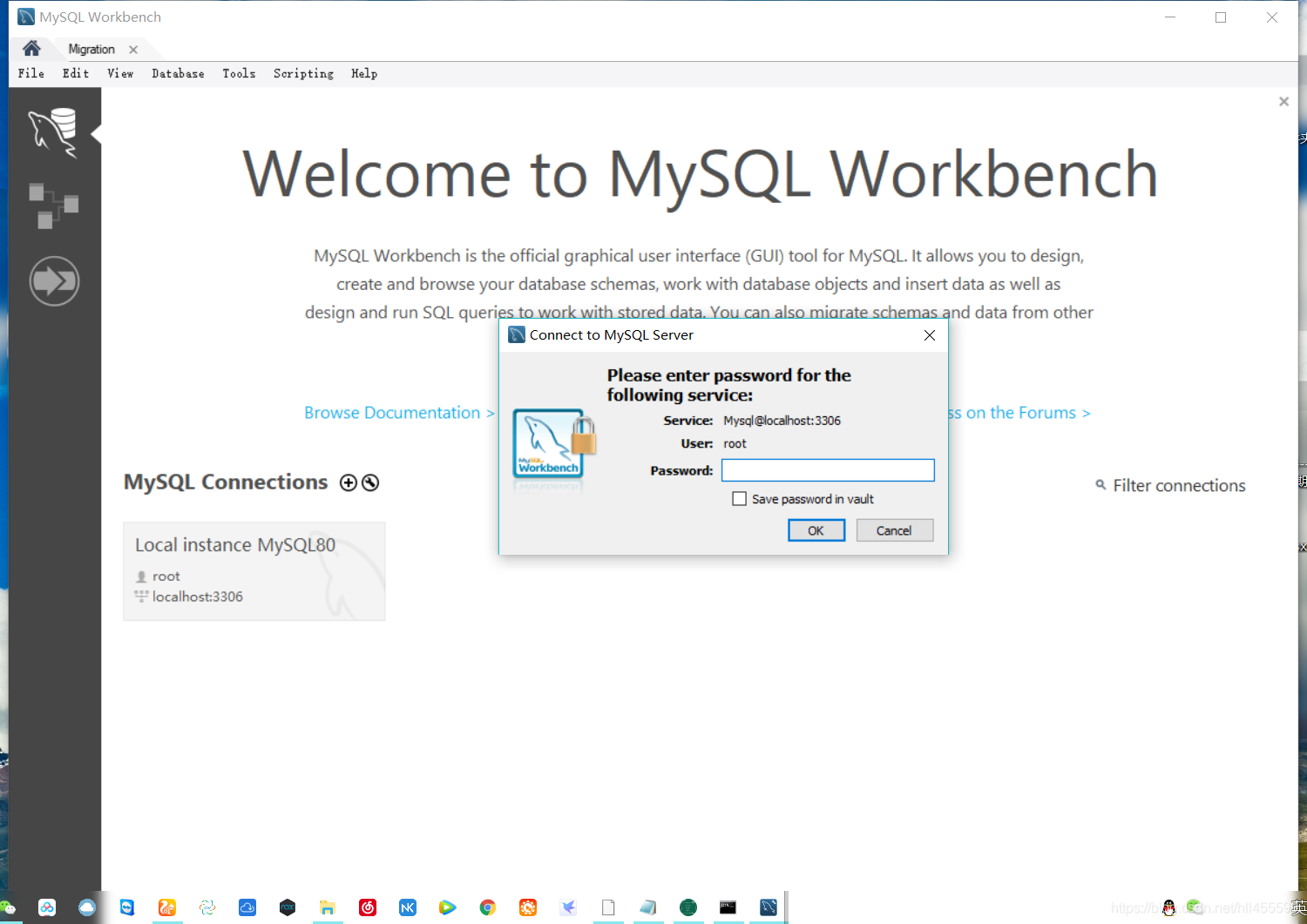The height and width of the screenshot is (924, 1307).
Task: Click the 'Mysql@localhost:3306' service value
Action: point(782,421)
